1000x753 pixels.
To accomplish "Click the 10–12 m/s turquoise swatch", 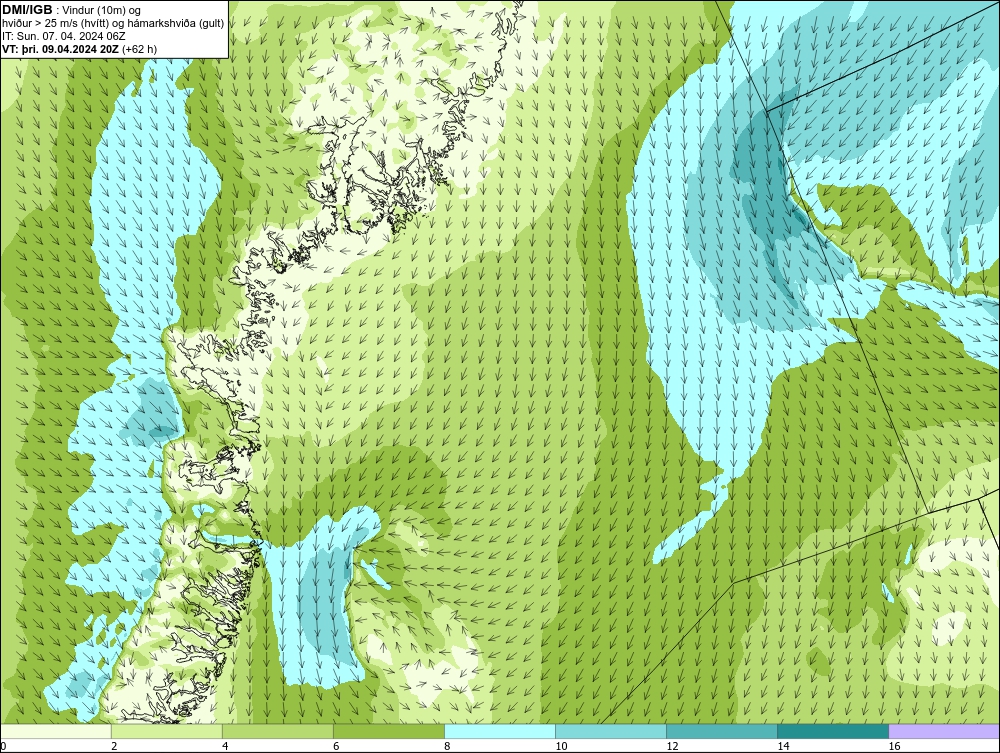I will 610,731.
